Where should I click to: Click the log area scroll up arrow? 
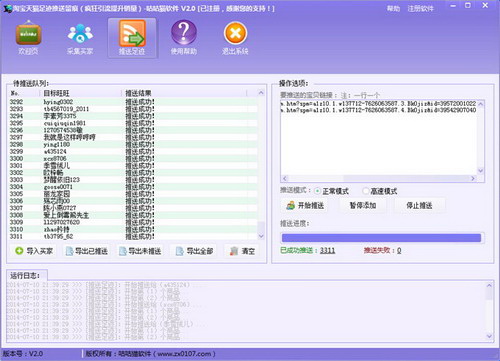pyautogui.click(x=489, y=285)
